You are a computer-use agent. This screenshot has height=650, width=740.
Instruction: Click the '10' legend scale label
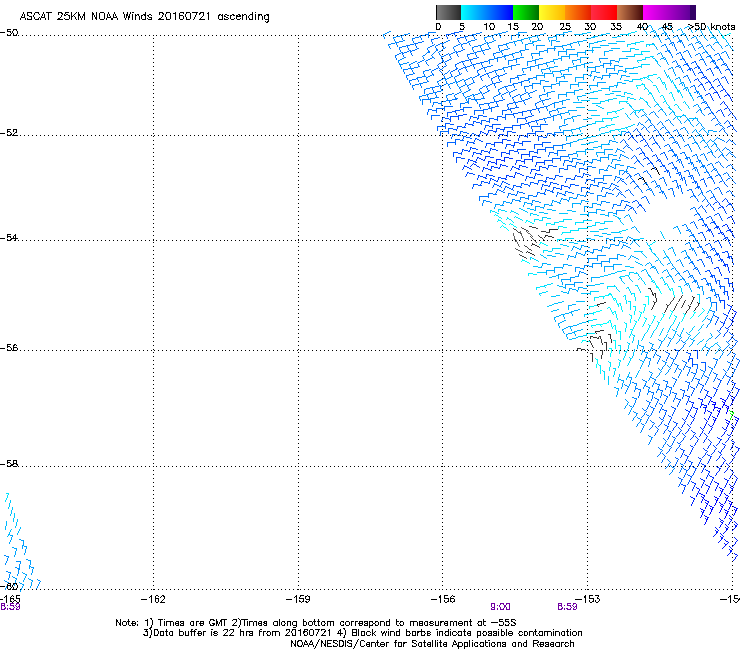(x=489, y=27)
